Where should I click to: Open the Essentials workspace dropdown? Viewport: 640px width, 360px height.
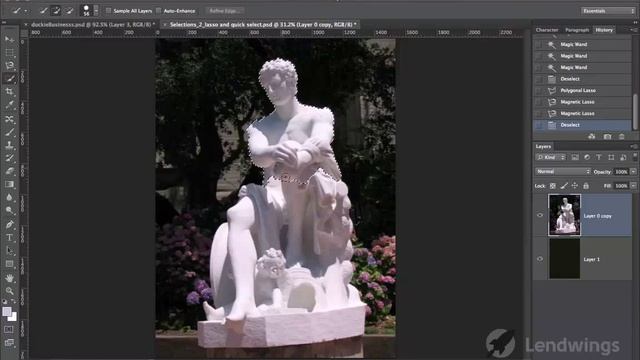click(x=607, y=11)
